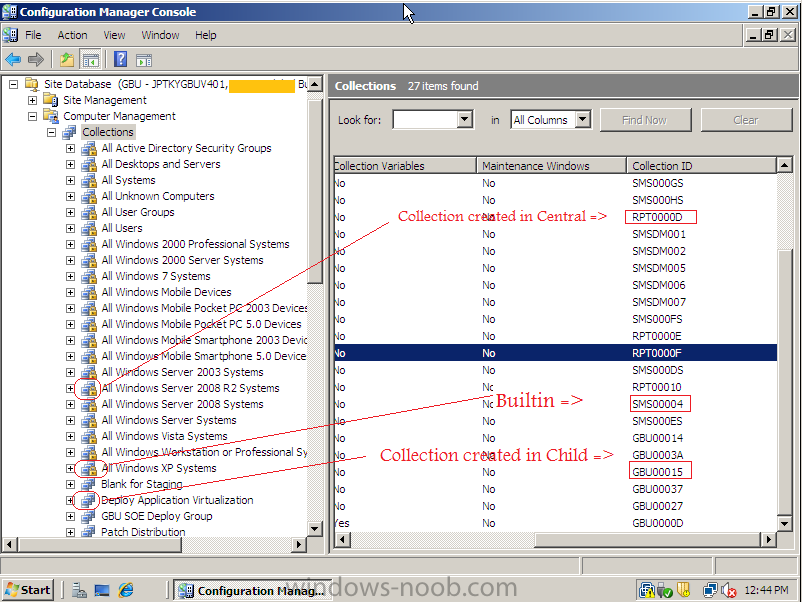Collapse the Site Database tree node

(14, 84)
